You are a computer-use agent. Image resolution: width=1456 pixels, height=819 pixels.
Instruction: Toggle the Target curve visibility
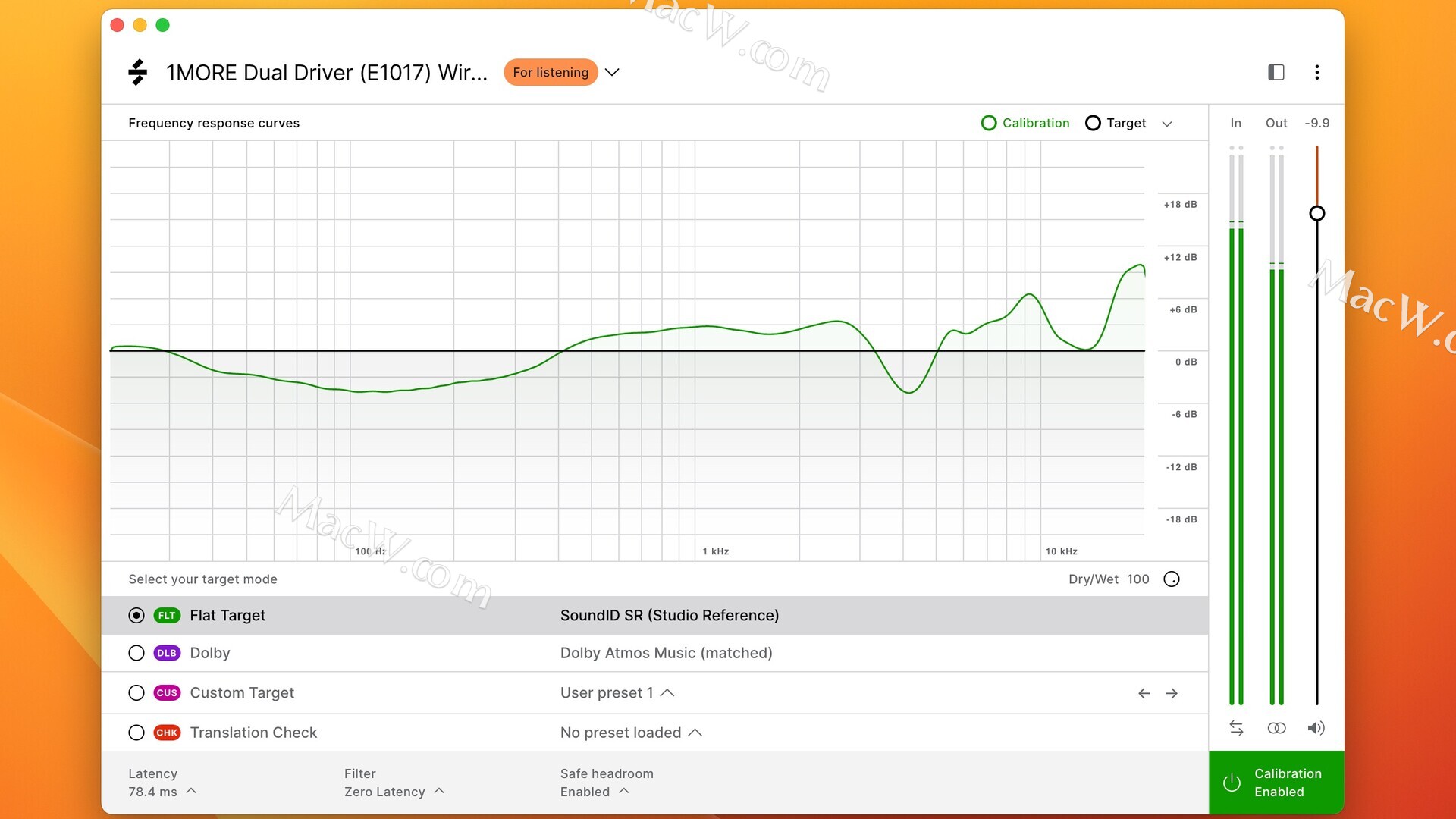(1116, 123)
